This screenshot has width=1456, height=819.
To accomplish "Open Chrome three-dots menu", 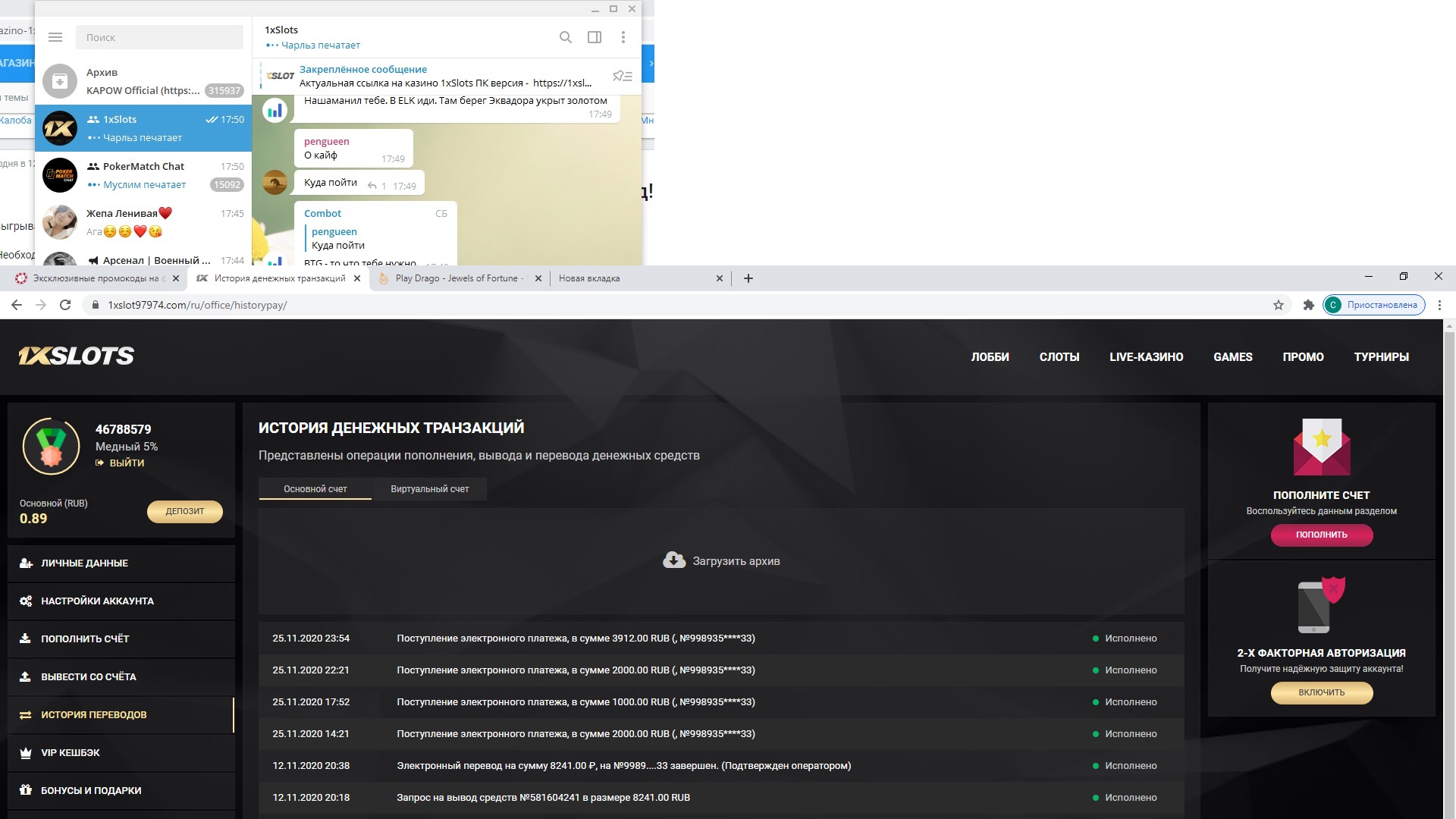I will point(1439,305).
